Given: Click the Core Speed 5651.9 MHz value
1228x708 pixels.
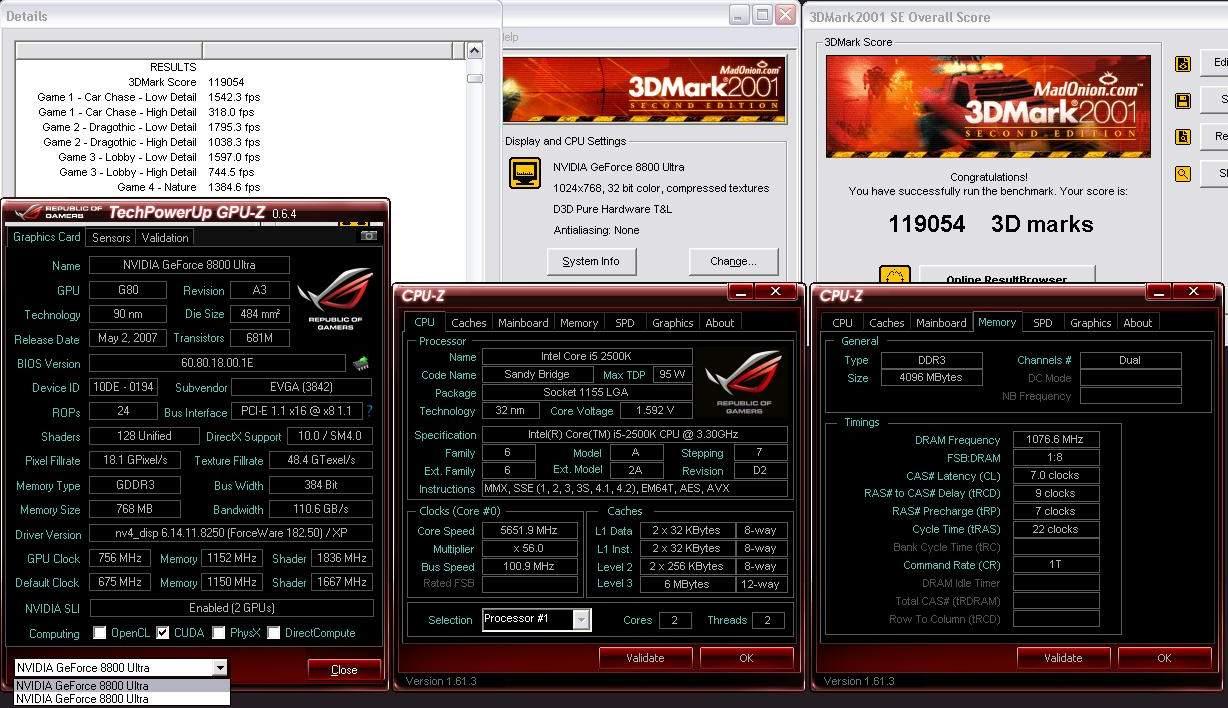Looking at the screenshot, I should point(530,531).
